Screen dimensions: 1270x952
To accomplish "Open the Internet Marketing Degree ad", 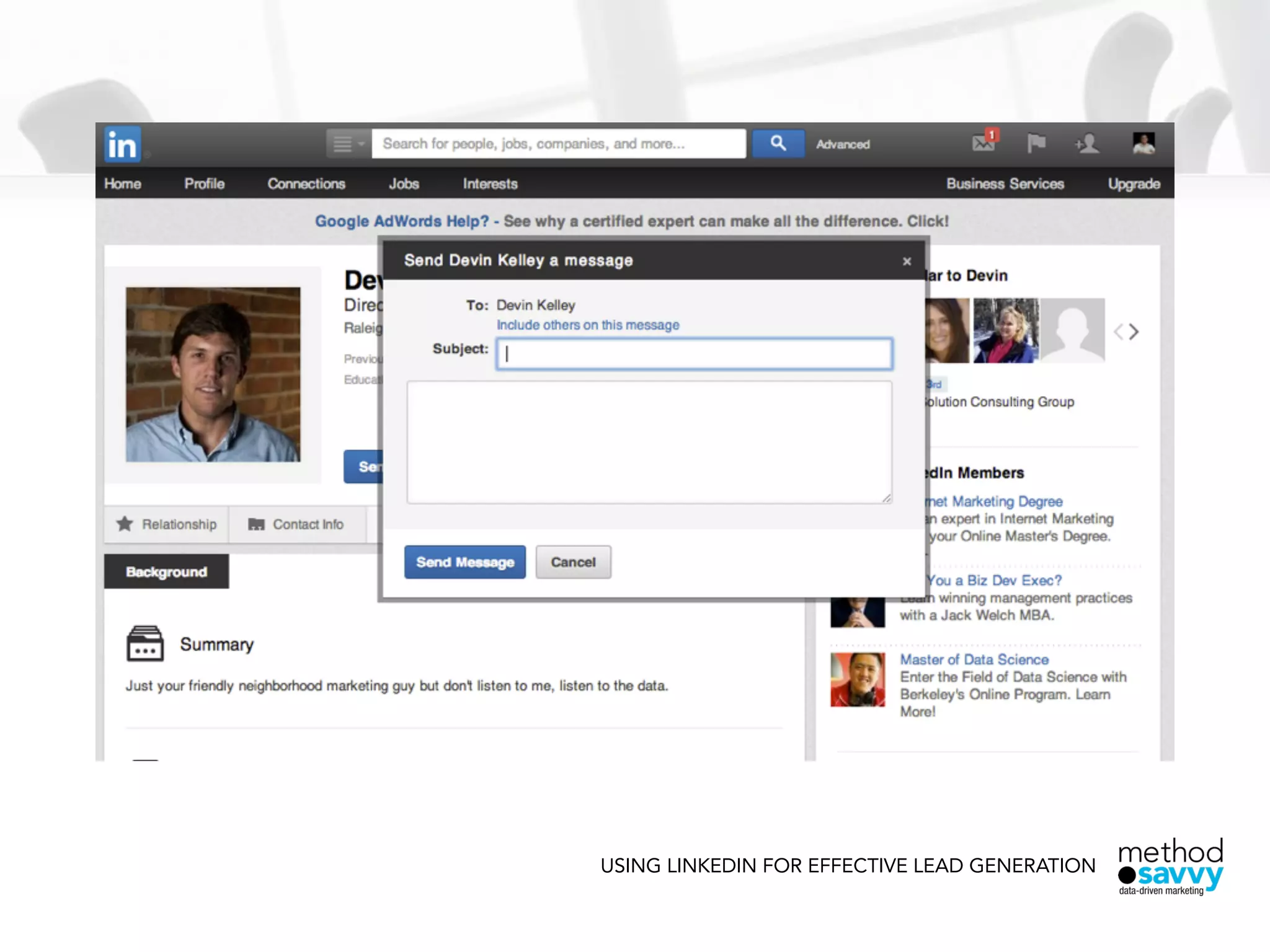I will [993, 501].
